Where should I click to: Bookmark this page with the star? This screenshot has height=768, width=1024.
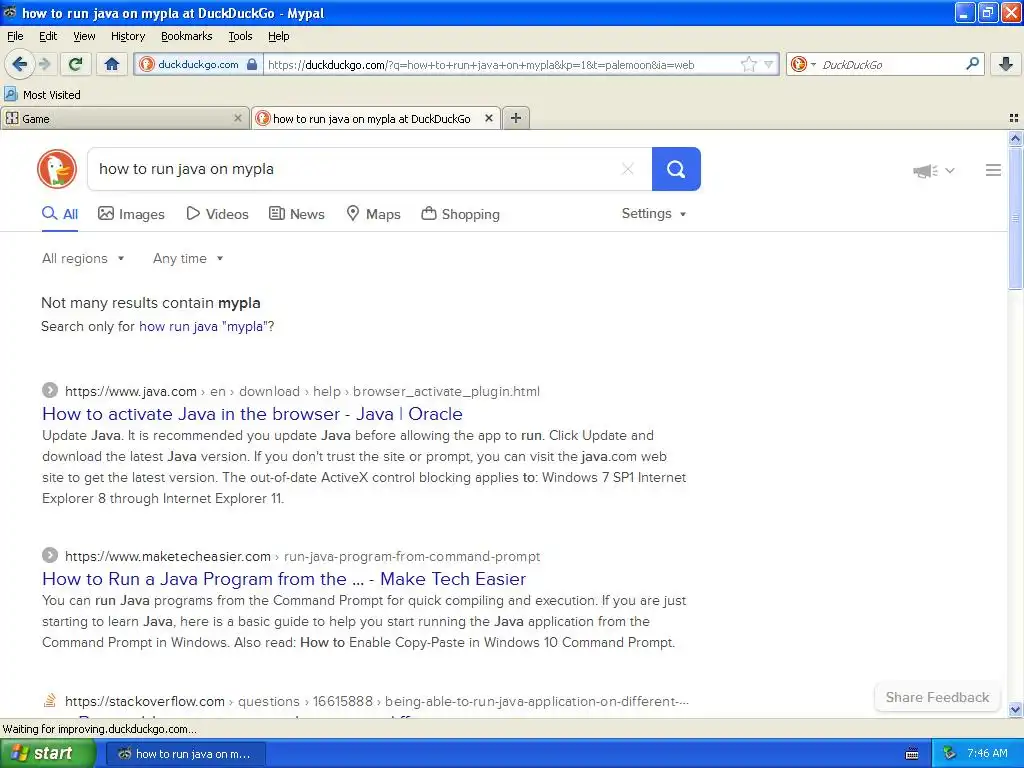click(748, 64)
